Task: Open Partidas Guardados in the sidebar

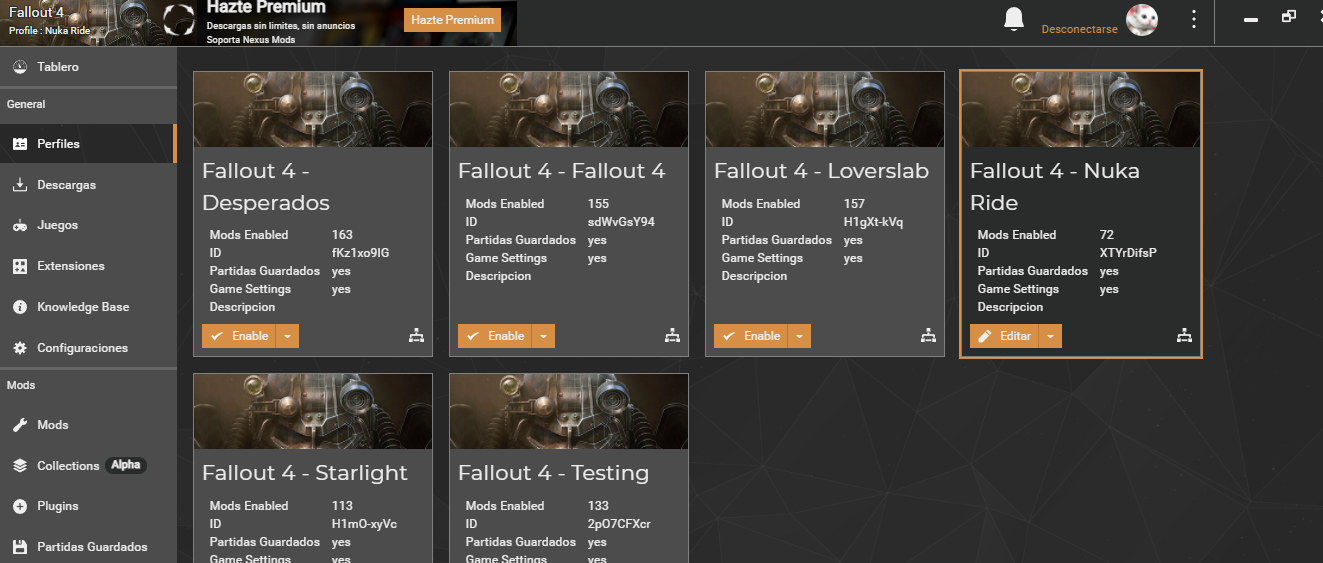Action: [x=88, y=547]
